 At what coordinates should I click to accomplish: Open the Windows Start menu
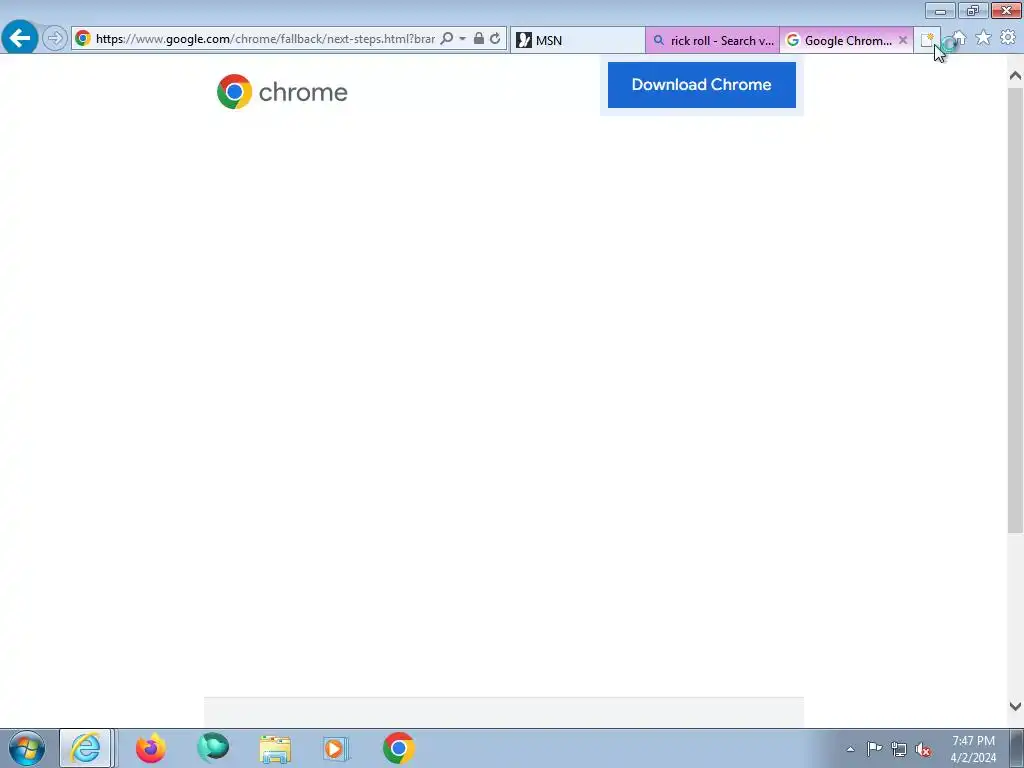pyautogui.click(x=27, y=748)
